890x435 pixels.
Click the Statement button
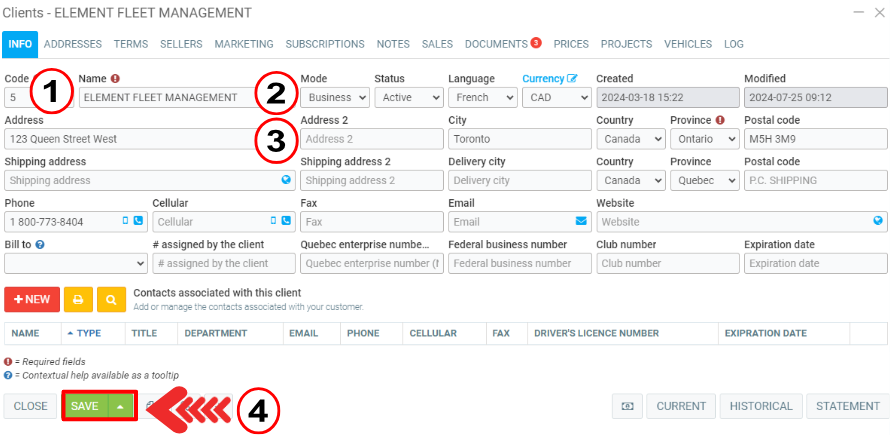(x=848, y=406)
